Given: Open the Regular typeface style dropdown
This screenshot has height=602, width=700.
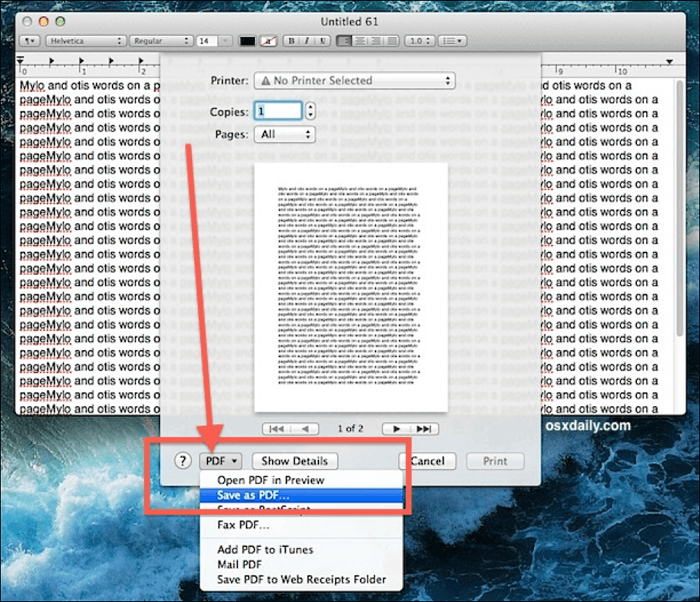Looking at the screenshot, I should (159, 41).
